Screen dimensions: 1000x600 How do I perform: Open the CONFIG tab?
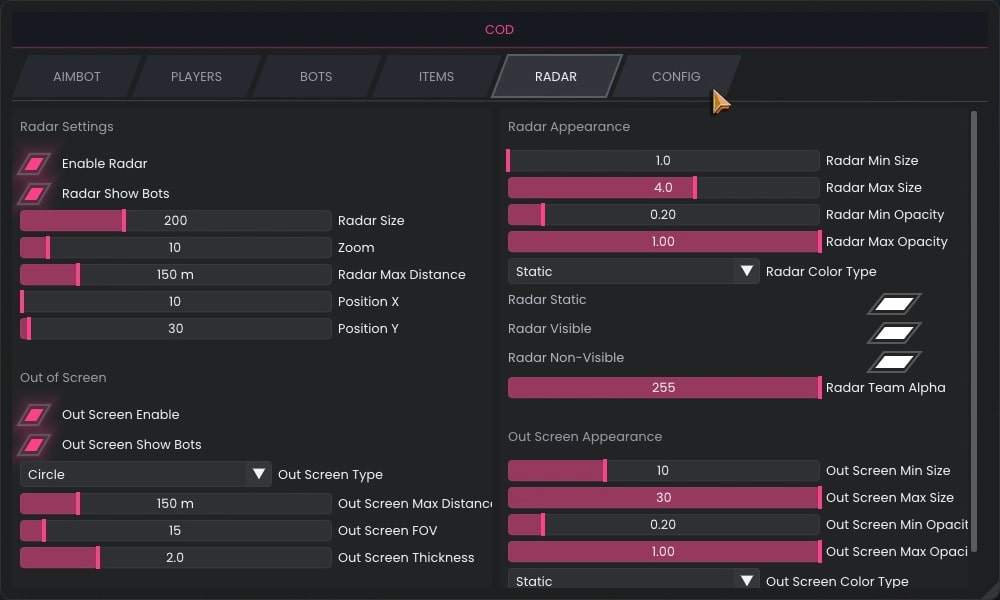[x=676, y=77]
